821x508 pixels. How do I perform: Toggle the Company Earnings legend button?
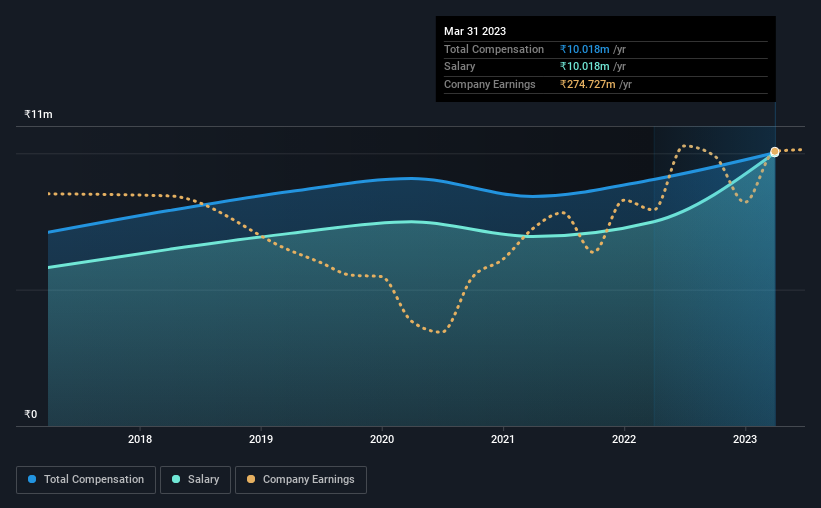point(301,480)
